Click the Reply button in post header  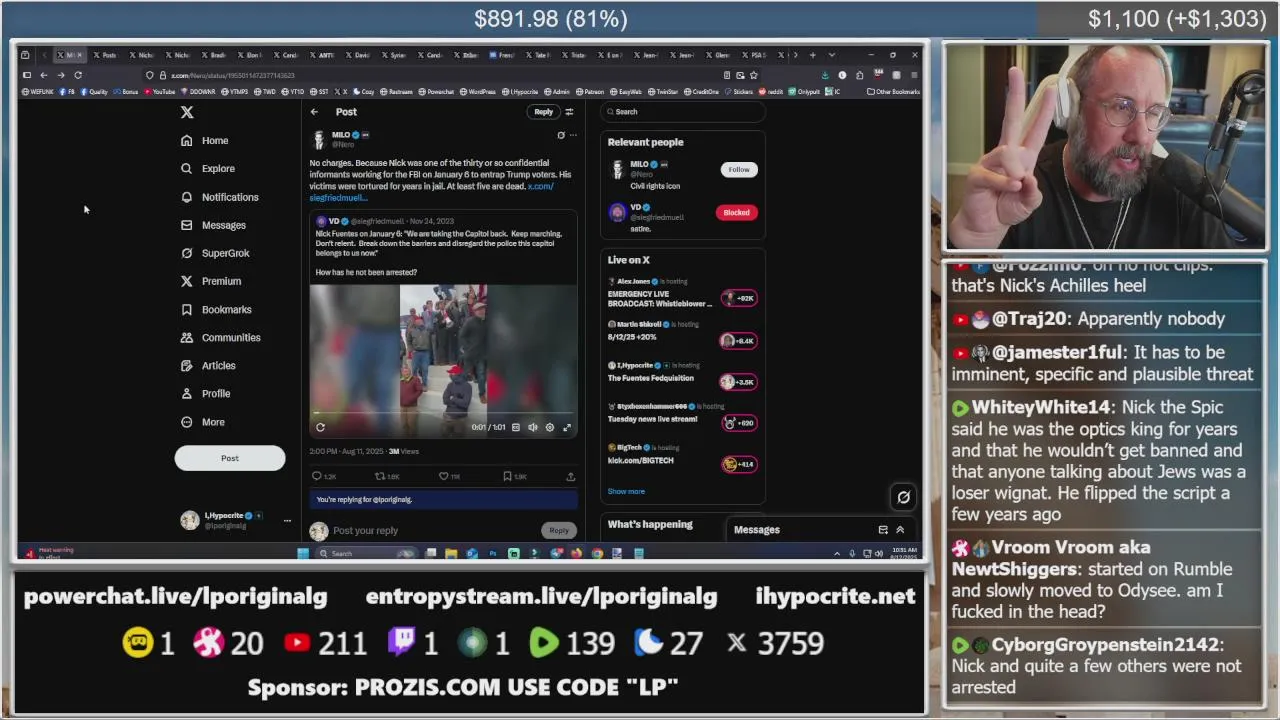(543, 112)
